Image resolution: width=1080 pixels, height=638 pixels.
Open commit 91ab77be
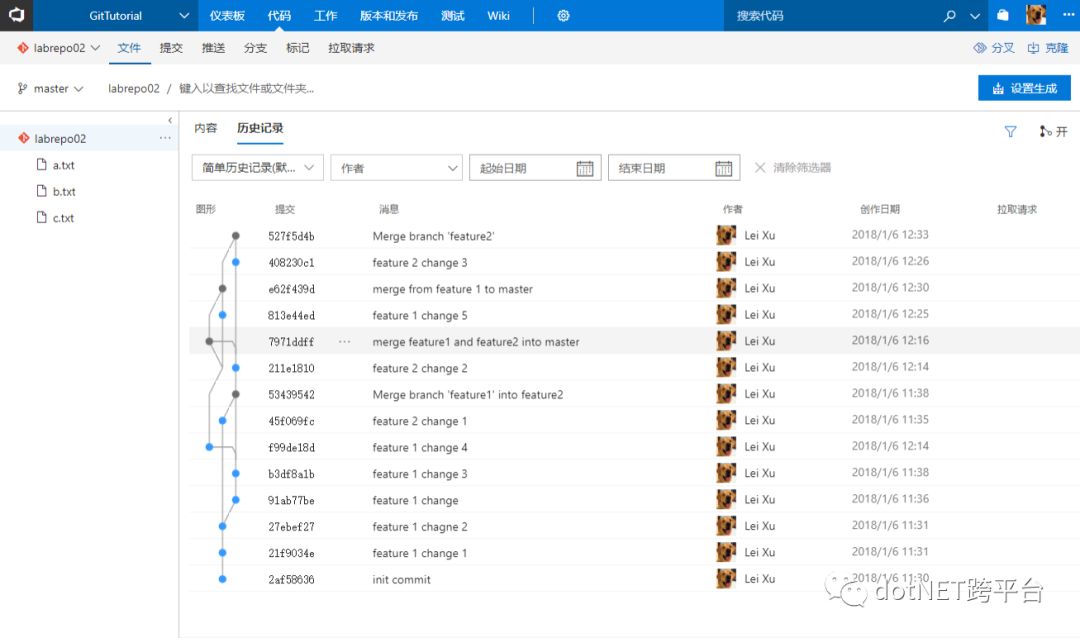coord(291,500)
